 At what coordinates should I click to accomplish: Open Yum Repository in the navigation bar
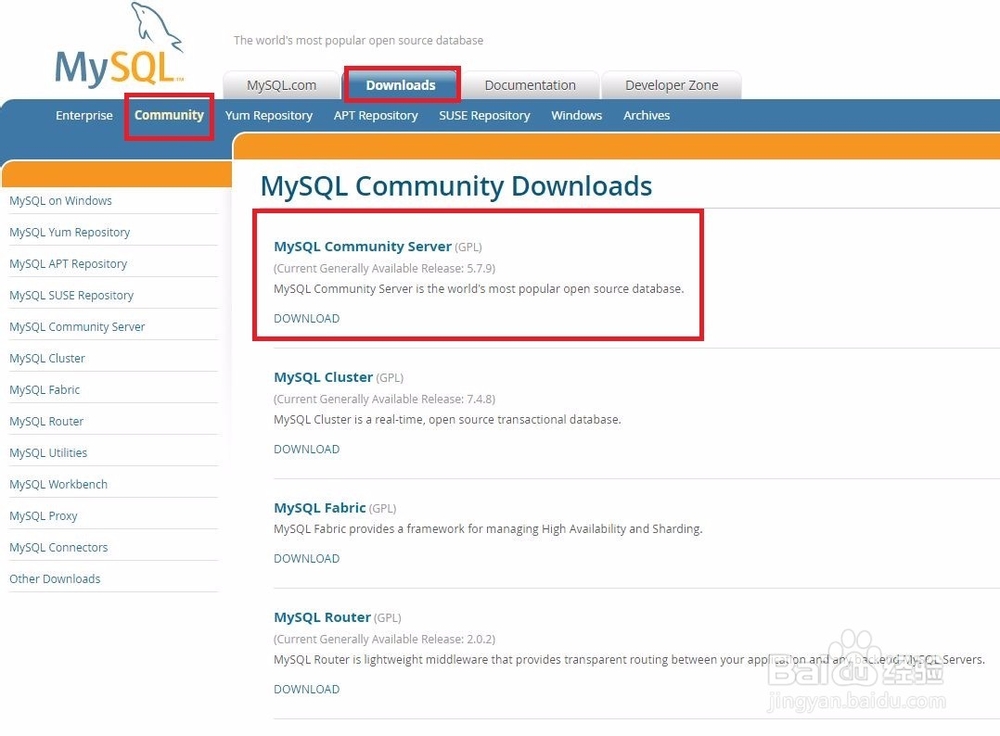[x=268, y=115]
